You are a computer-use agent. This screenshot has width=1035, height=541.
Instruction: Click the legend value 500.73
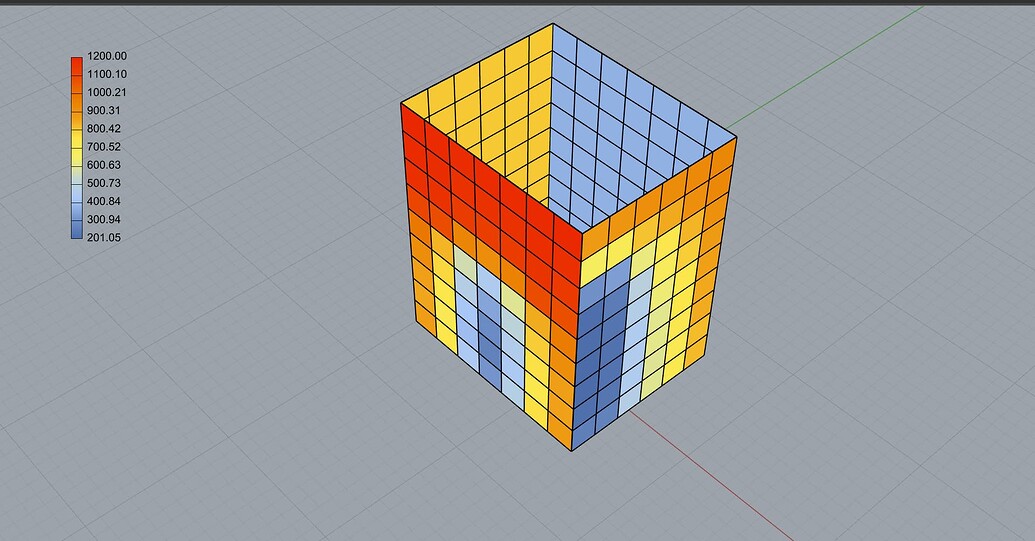[104, 183]
